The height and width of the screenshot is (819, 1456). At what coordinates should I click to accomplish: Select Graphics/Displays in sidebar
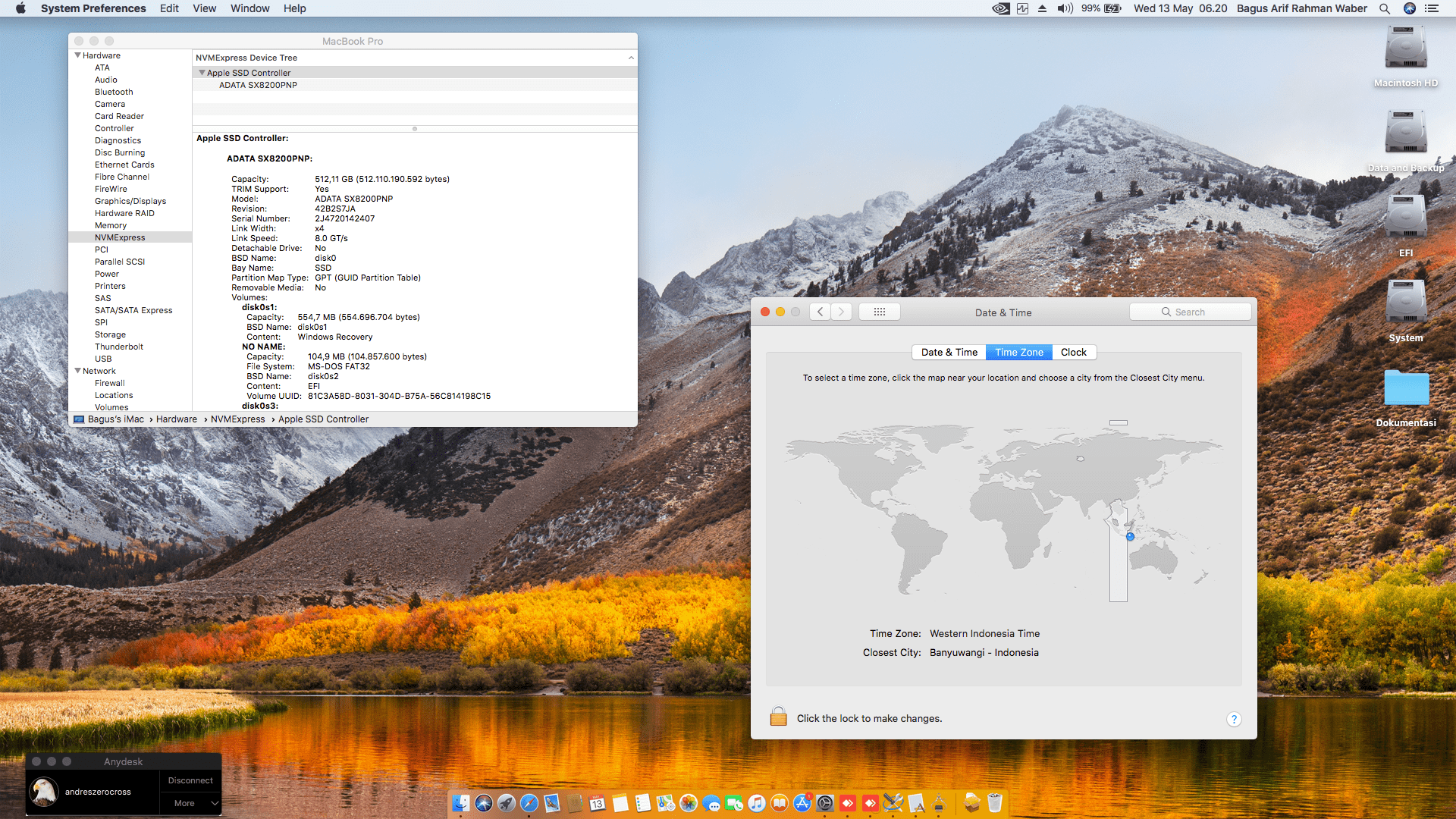[x=130, y=201]
